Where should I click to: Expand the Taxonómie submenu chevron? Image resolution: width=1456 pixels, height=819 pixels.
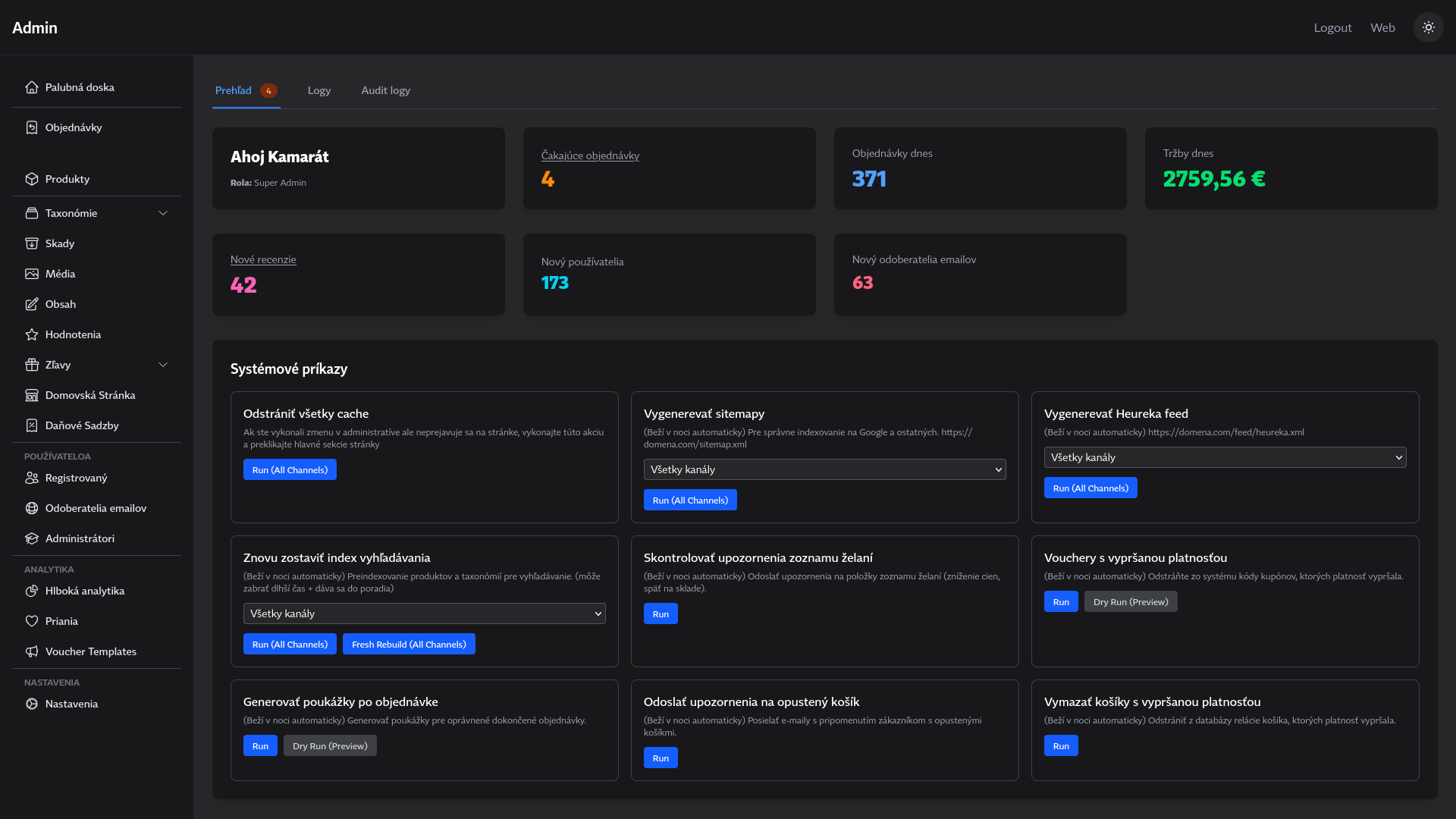pos(163,213)
